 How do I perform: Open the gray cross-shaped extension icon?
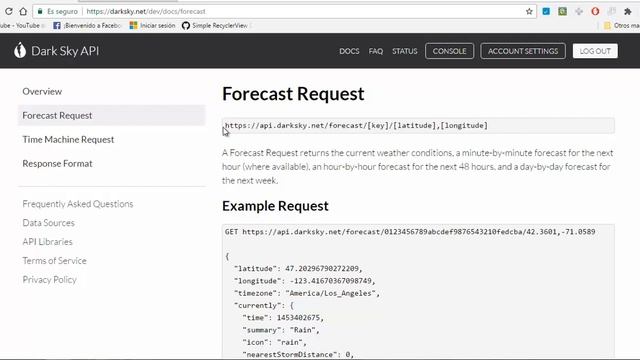(579, 11)
